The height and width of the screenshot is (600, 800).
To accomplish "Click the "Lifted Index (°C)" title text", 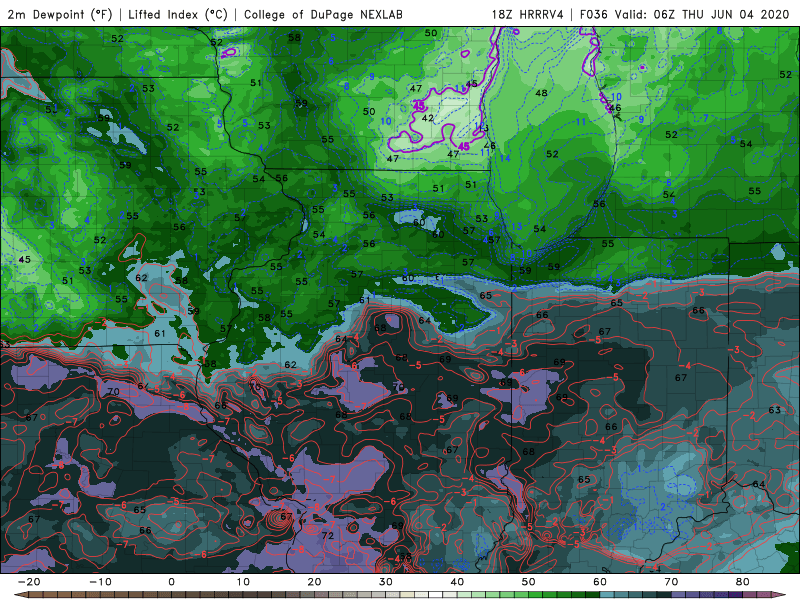I will coord(178,14).
